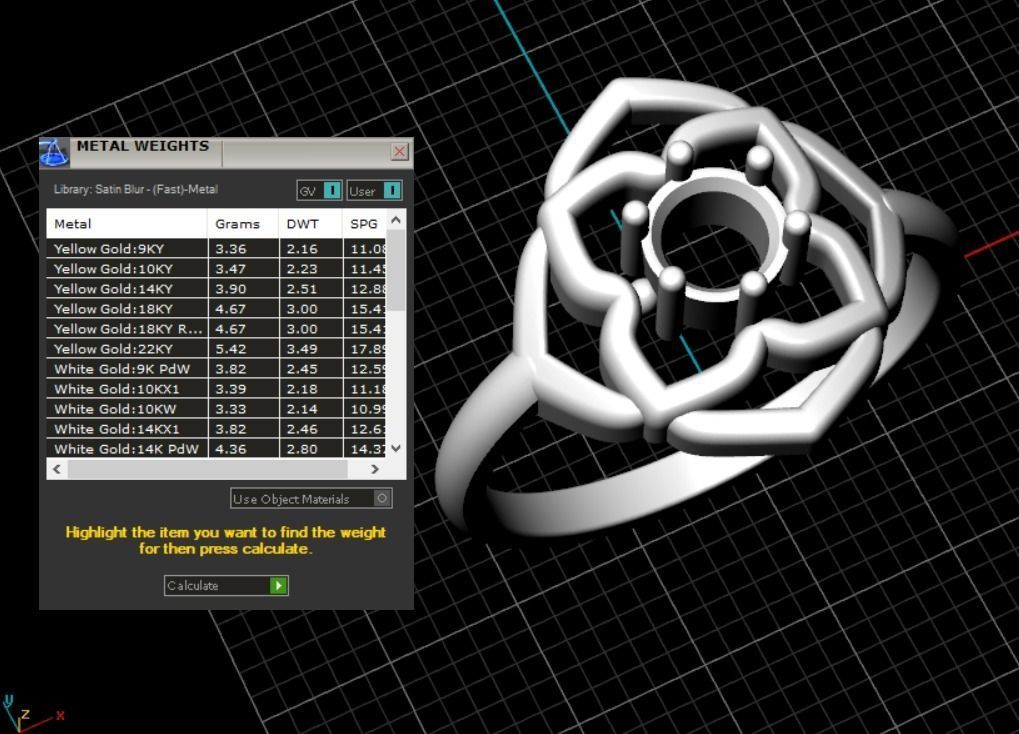Click the Calculate button

tap(226, 585)
